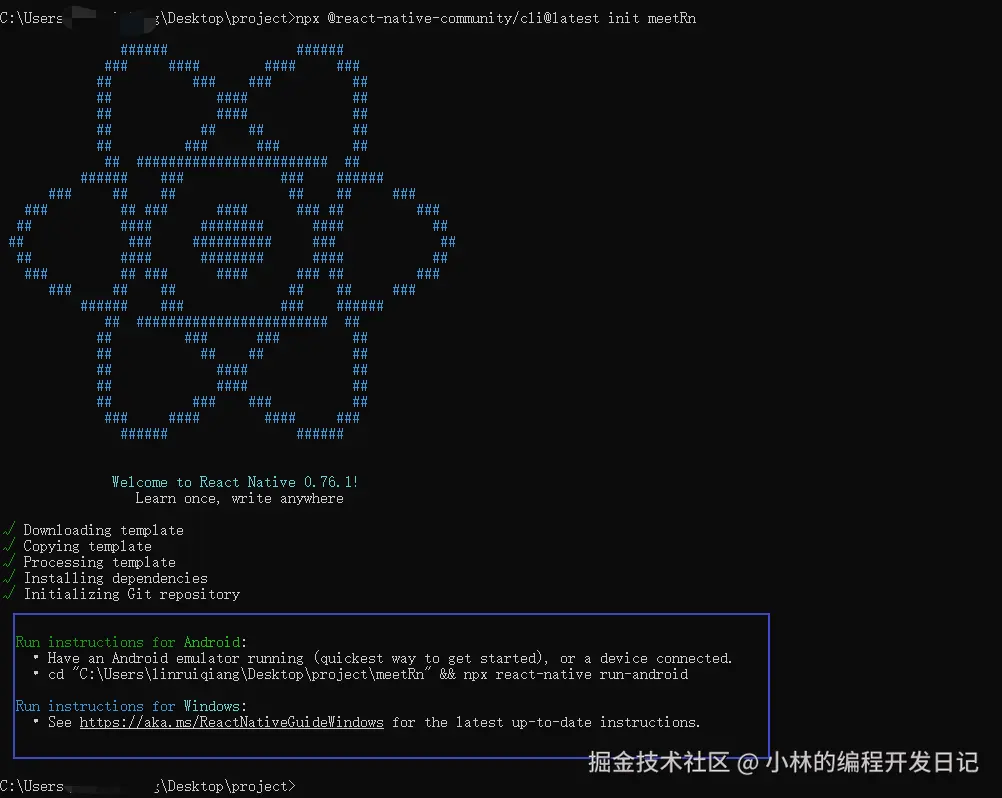
Task: Click the React logo ASCII art
Action: click(232, 242)
